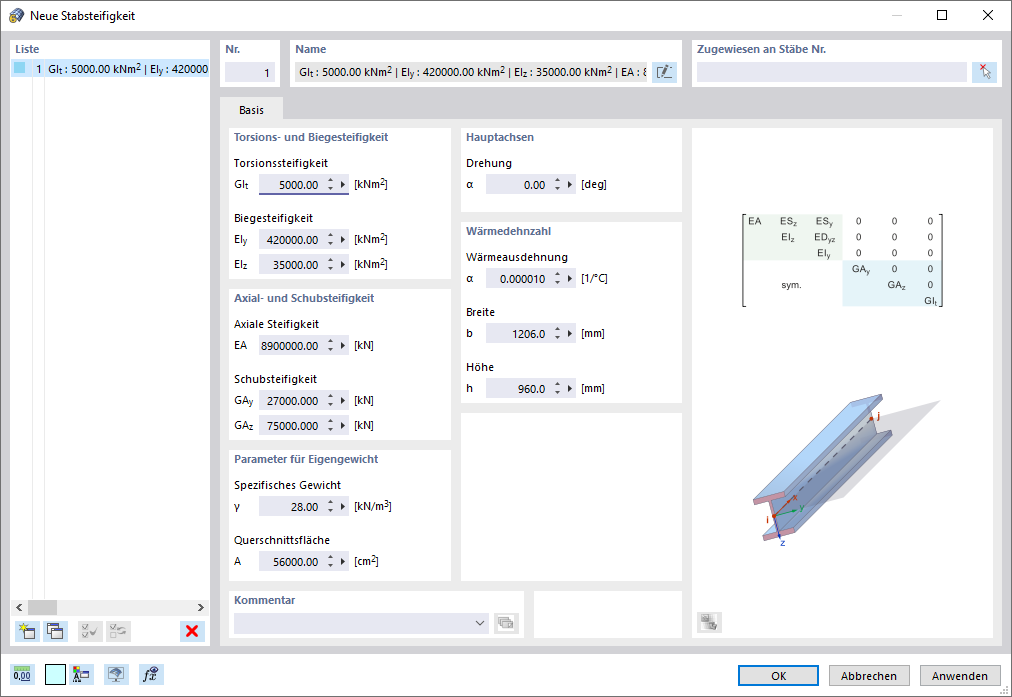Click the stiffness matrix diagram
The height and width of the screenshot is (697, 1012).
(842, 261)
